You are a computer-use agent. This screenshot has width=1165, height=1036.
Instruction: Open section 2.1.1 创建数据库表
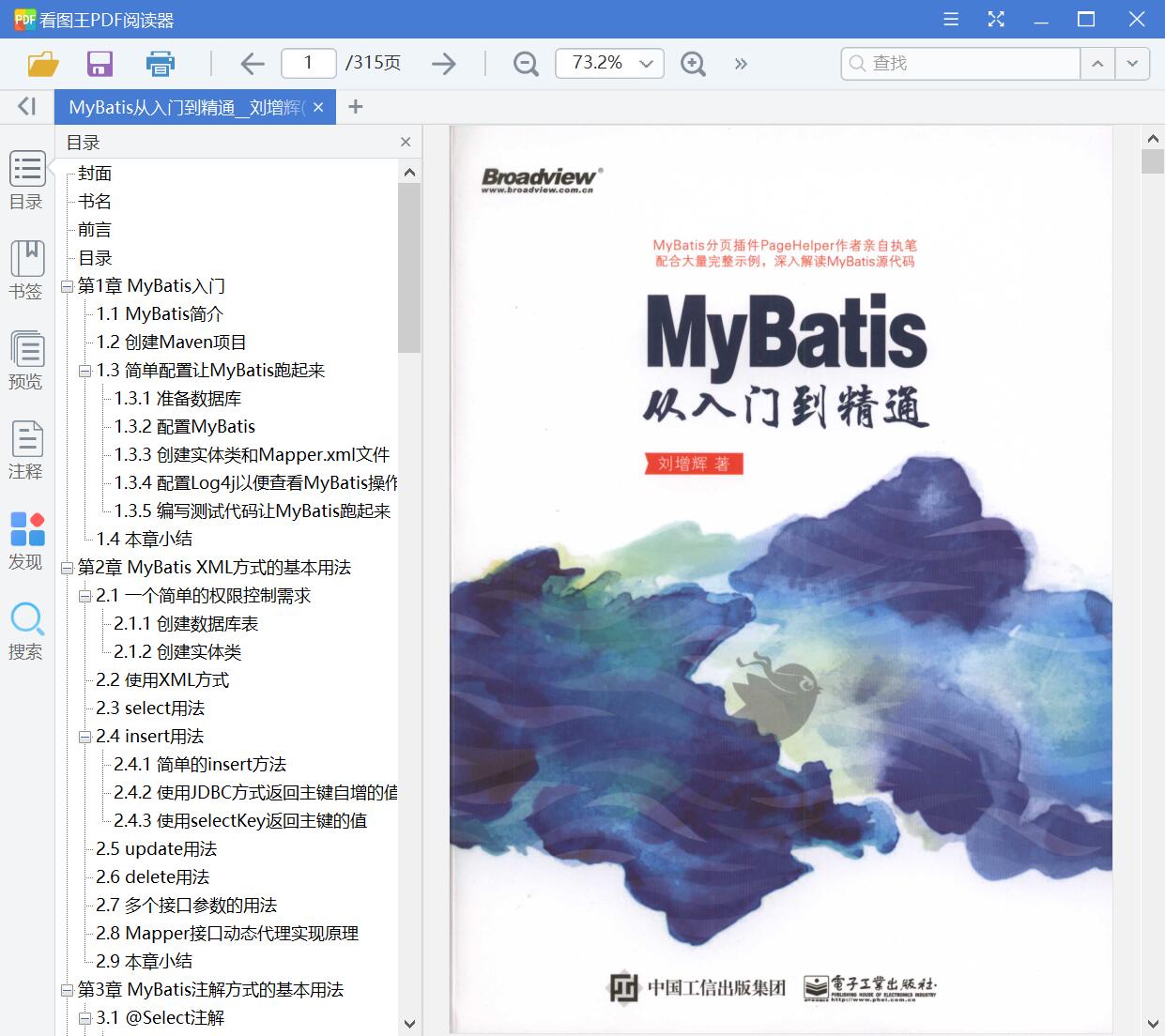coord(186,624)
